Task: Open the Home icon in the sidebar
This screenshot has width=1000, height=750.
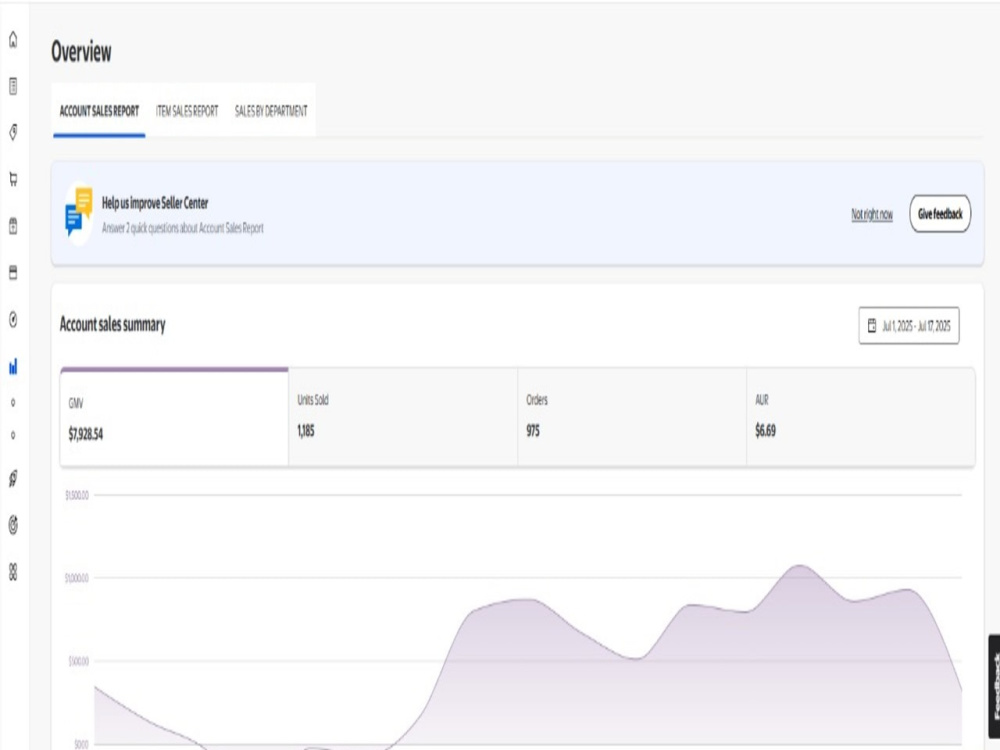Action: (x=13, y=40)
